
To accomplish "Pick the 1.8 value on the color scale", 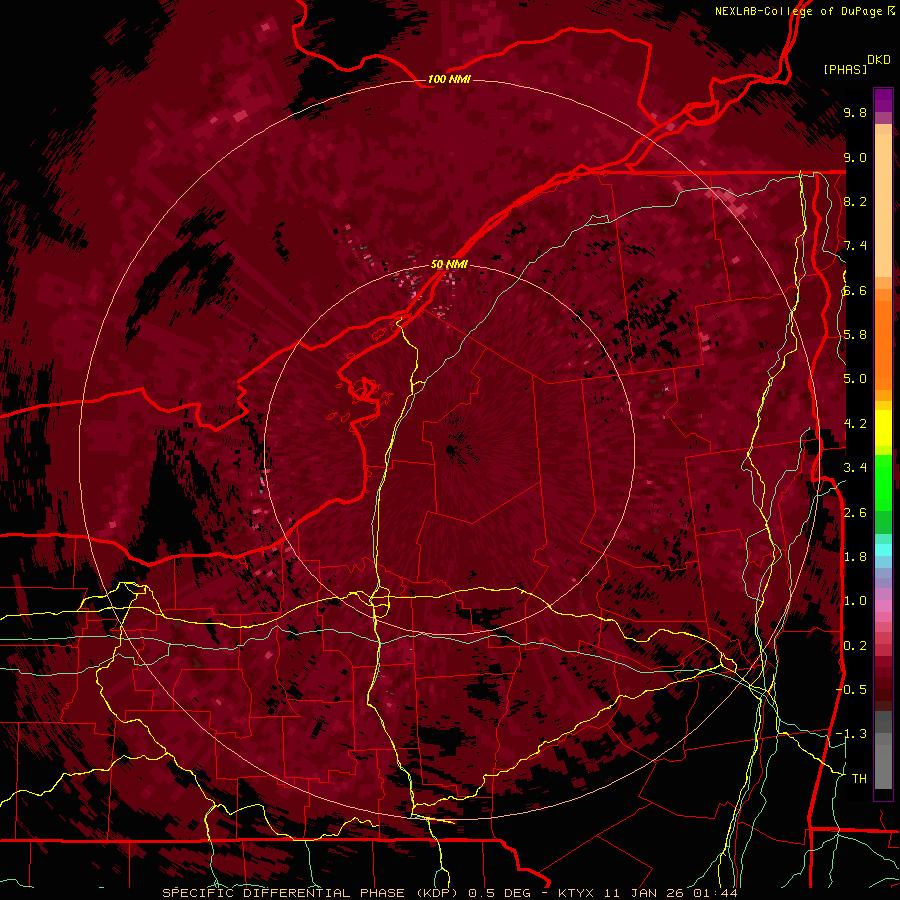I will point(855,557).
